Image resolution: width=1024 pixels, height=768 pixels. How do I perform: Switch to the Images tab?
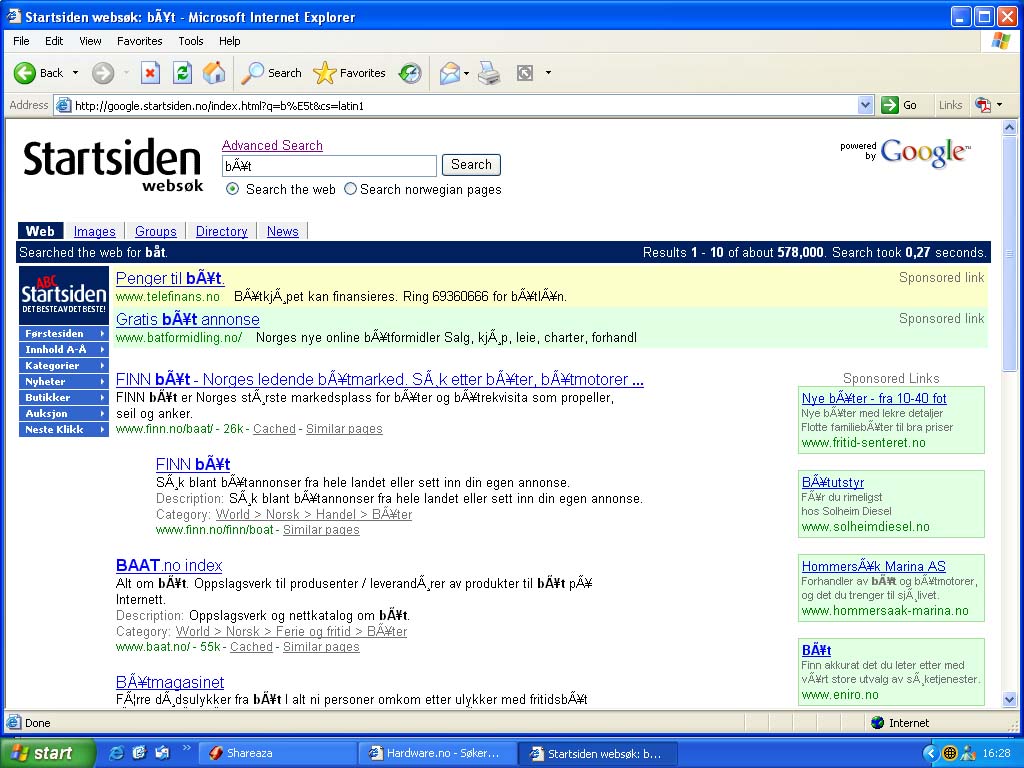click(x=95, y=231)
